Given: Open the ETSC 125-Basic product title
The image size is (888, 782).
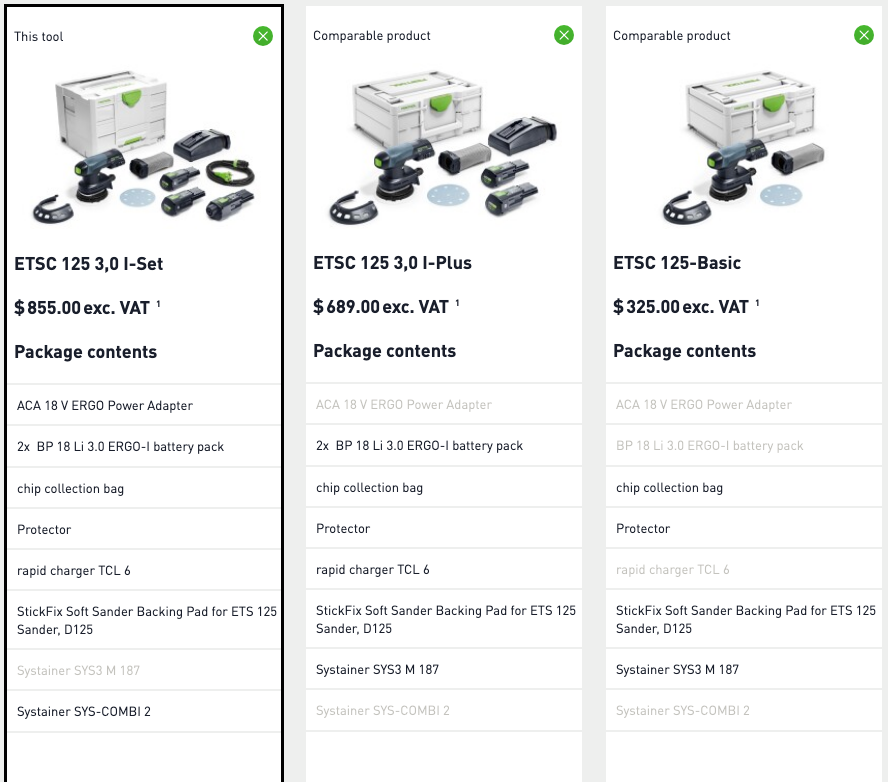Looking at the screenshot, I should pyautogui.click(x=677, y=263).
